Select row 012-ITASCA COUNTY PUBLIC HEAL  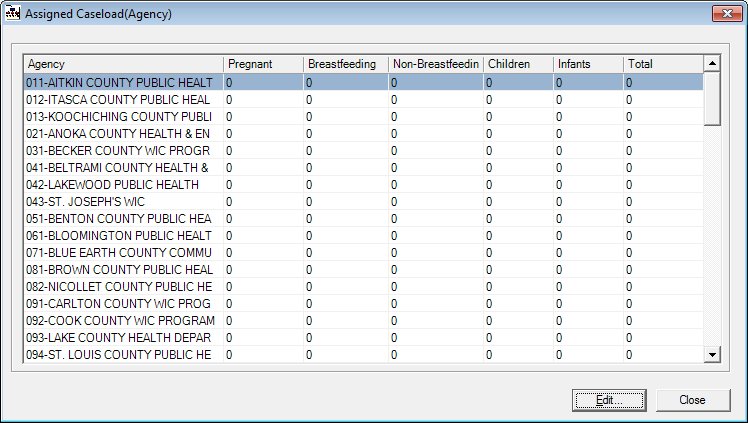[x=364, y=100]
